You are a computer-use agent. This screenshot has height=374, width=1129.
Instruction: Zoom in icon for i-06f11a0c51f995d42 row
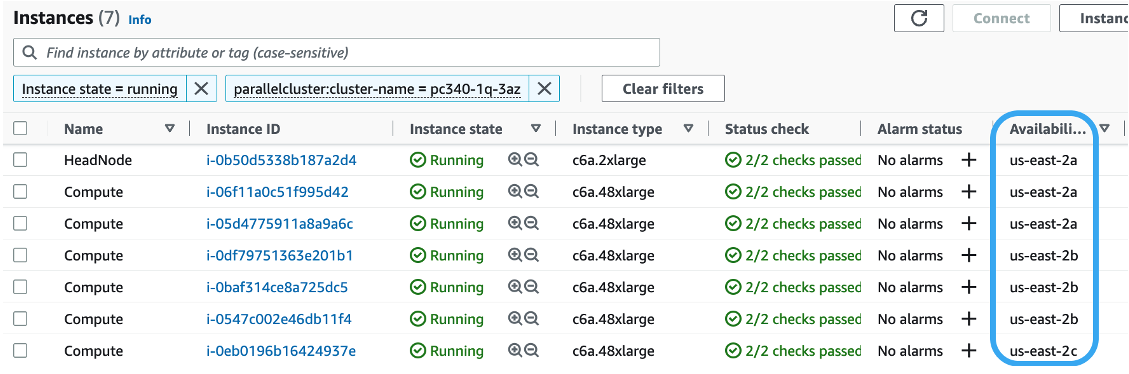[x=515, y=192]
